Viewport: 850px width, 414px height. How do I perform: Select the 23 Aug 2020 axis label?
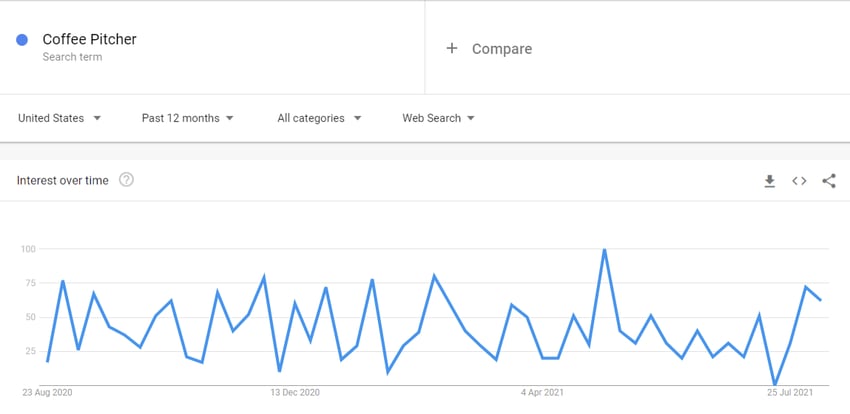click(47, 392)
